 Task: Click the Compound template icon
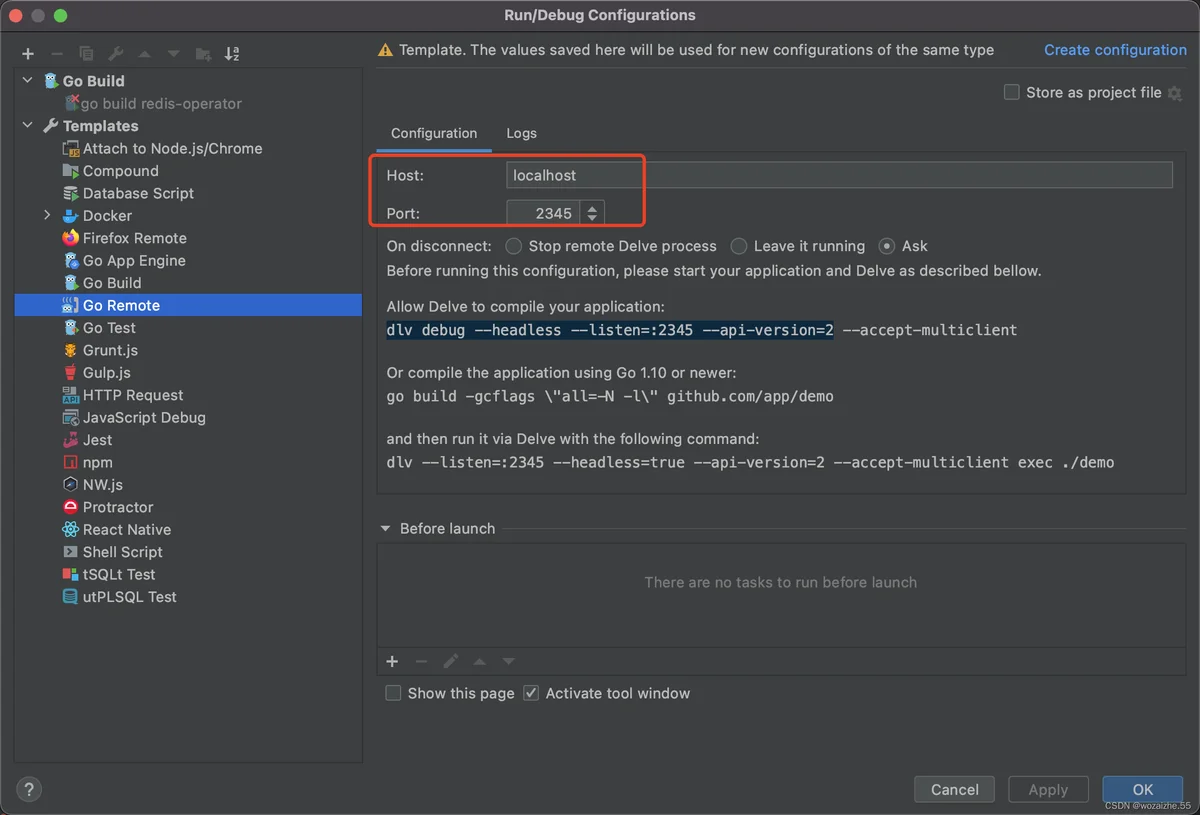click(x=70, y=171)
